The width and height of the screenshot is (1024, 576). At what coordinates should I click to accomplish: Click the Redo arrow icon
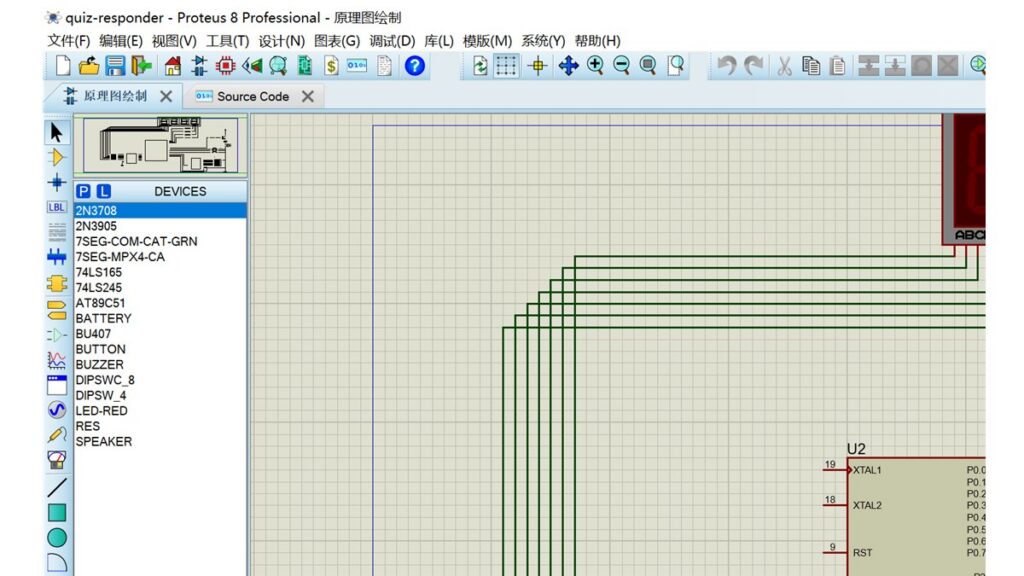tap(754, 66)
